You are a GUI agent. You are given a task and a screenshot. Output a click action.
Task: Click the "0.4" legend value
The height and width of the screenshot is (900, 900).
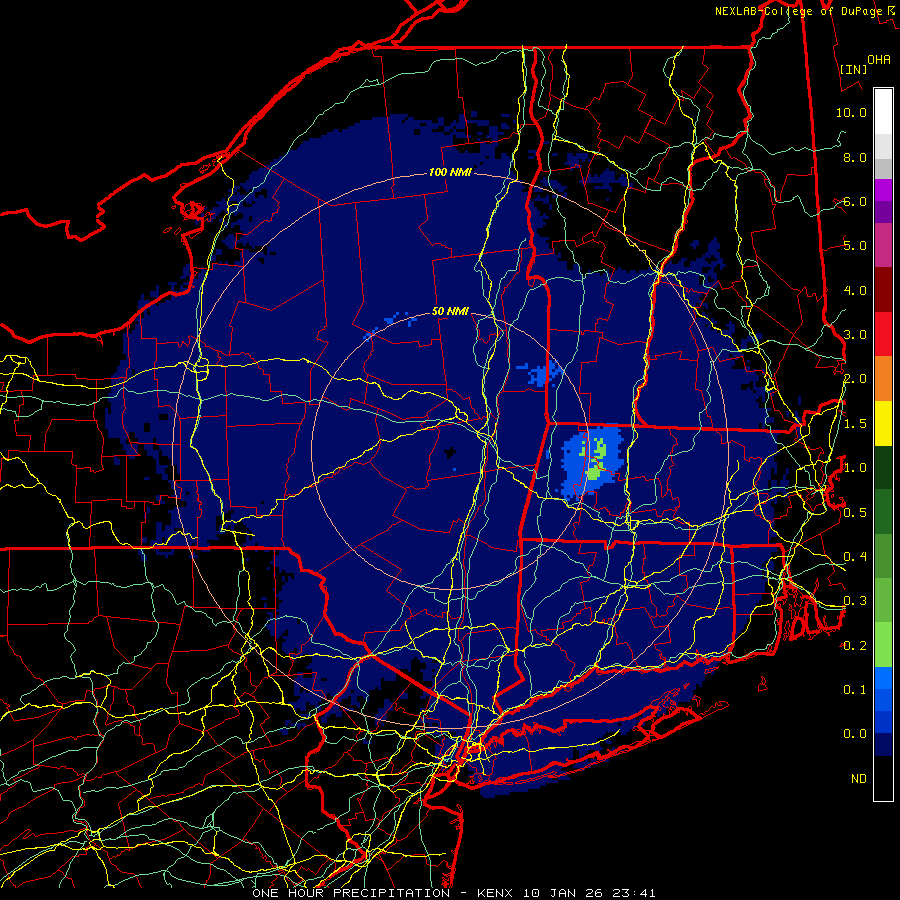tap(855, 556)
